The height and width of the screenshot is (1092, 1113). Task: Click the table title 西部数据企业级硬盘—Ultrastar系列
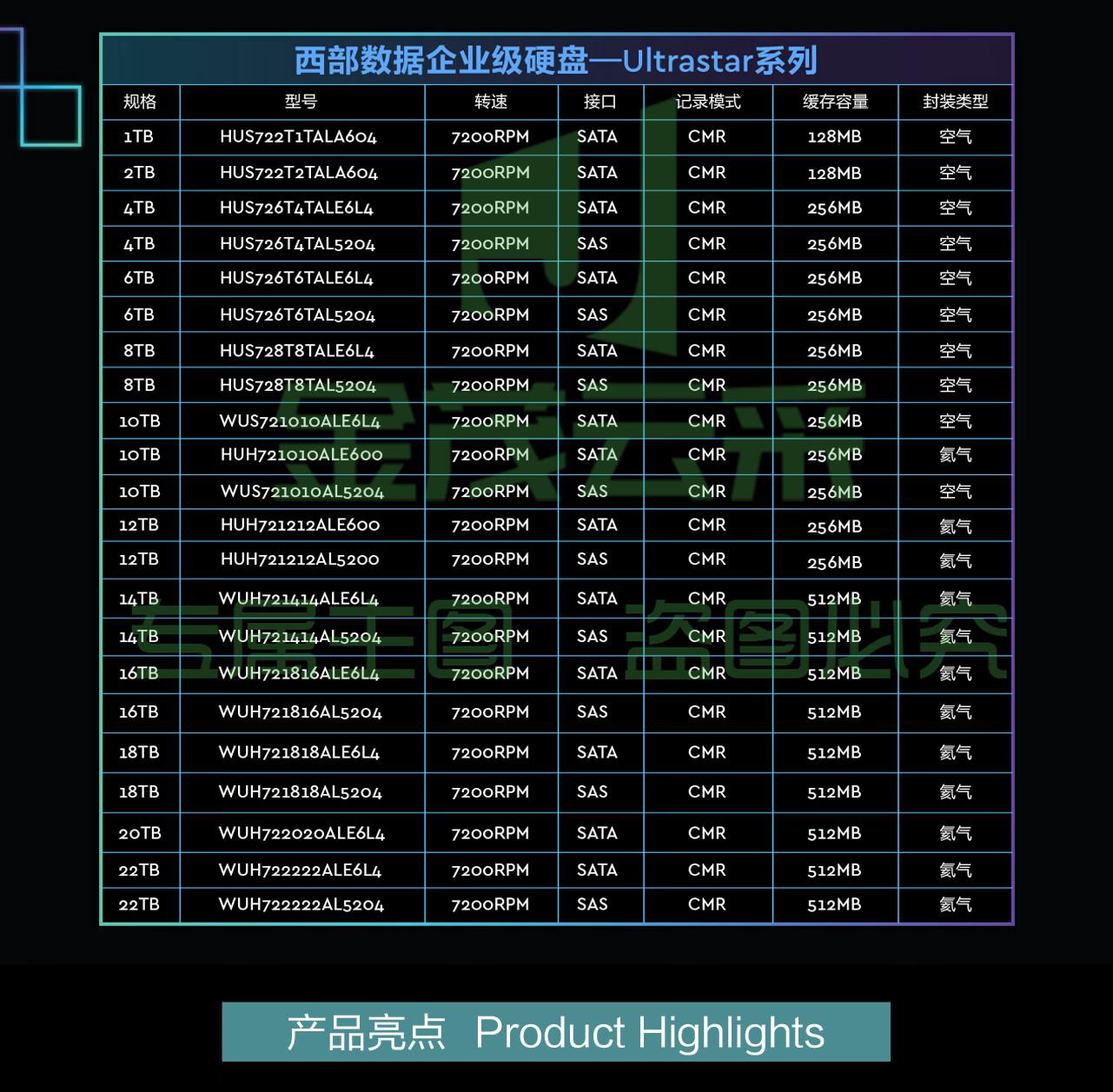click(556, 61)
